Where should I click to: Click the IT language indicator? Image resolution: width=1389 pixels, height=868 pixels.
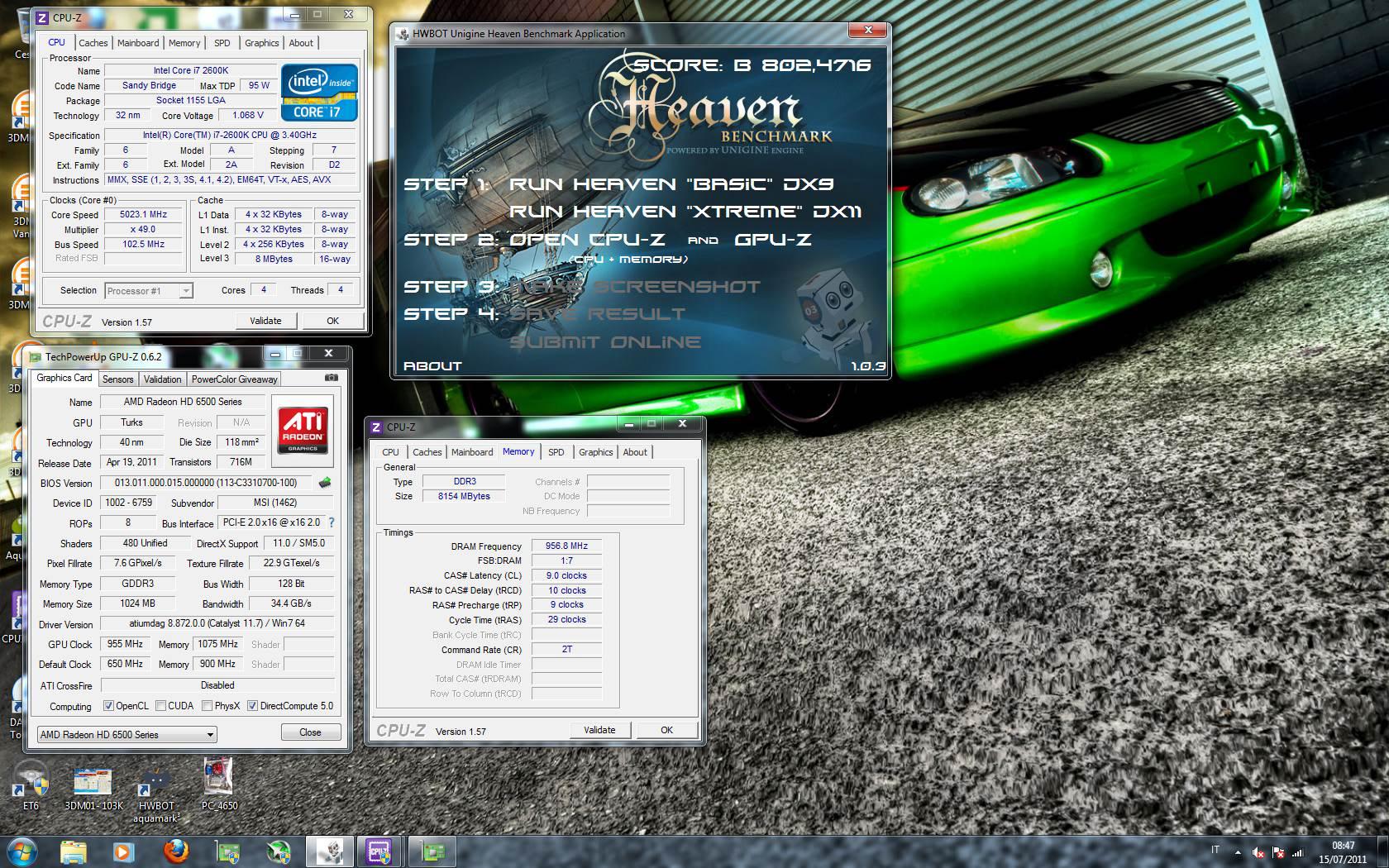pyautogui.click(x=1215, y=850)
